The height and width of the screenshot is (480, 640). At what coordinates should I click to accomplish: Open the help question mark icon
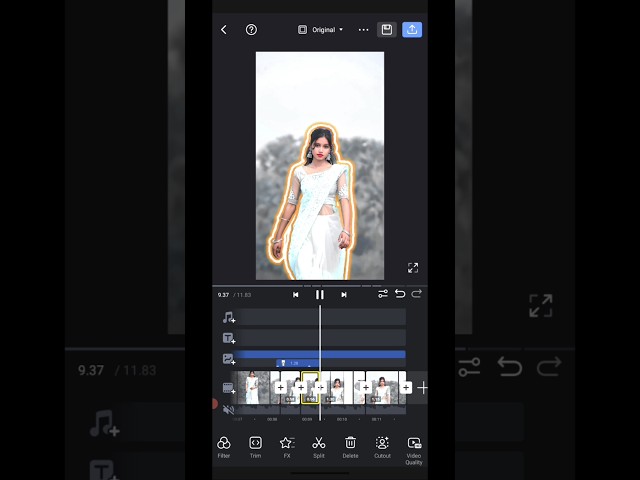point(251,29)
